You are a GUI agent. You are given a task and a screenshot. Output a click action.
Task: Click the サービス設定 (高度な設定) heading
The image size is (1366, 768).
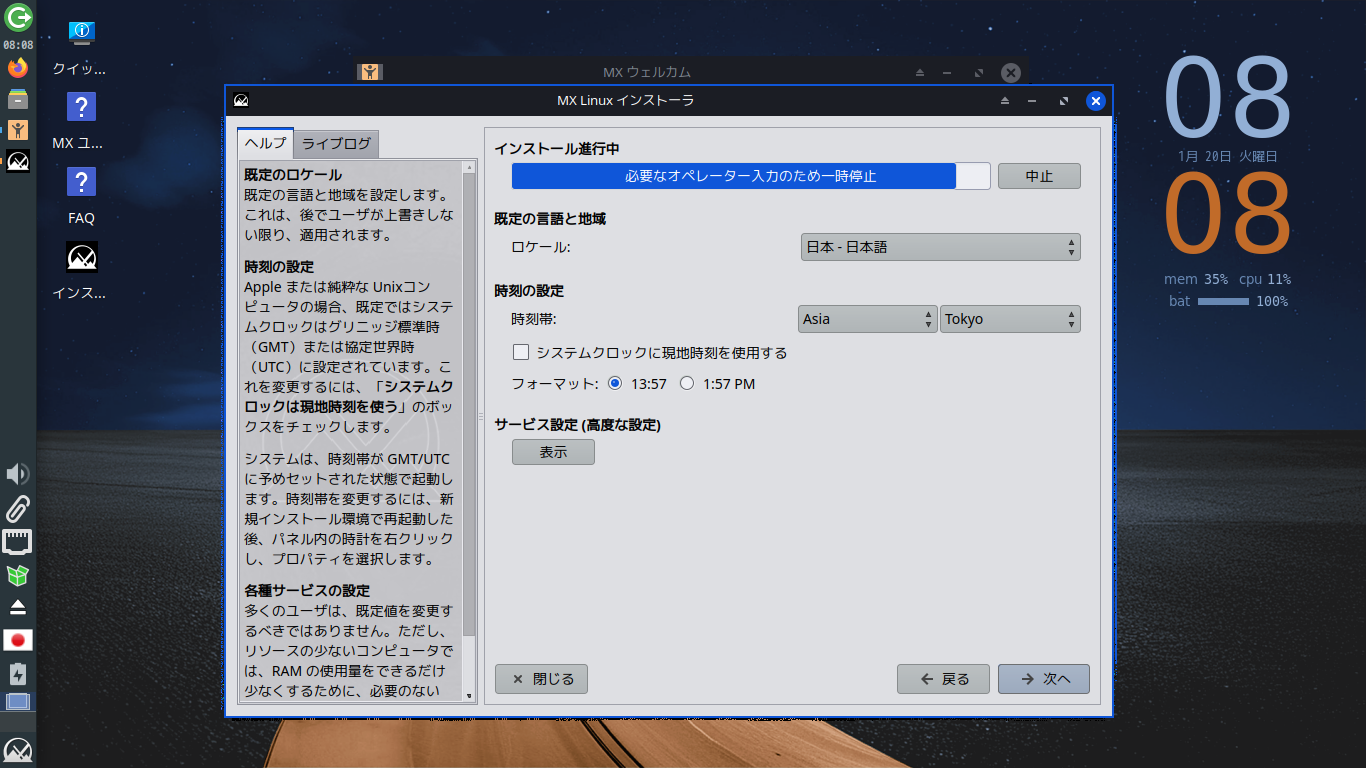click(578, 425)
